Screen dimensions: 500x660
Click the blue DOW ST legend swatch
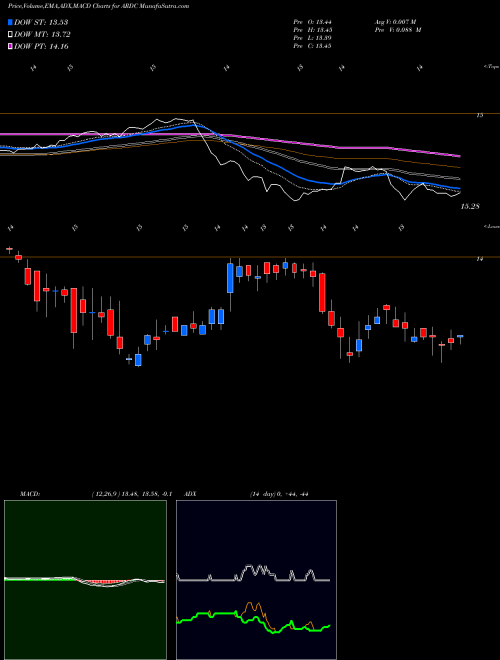10,22
